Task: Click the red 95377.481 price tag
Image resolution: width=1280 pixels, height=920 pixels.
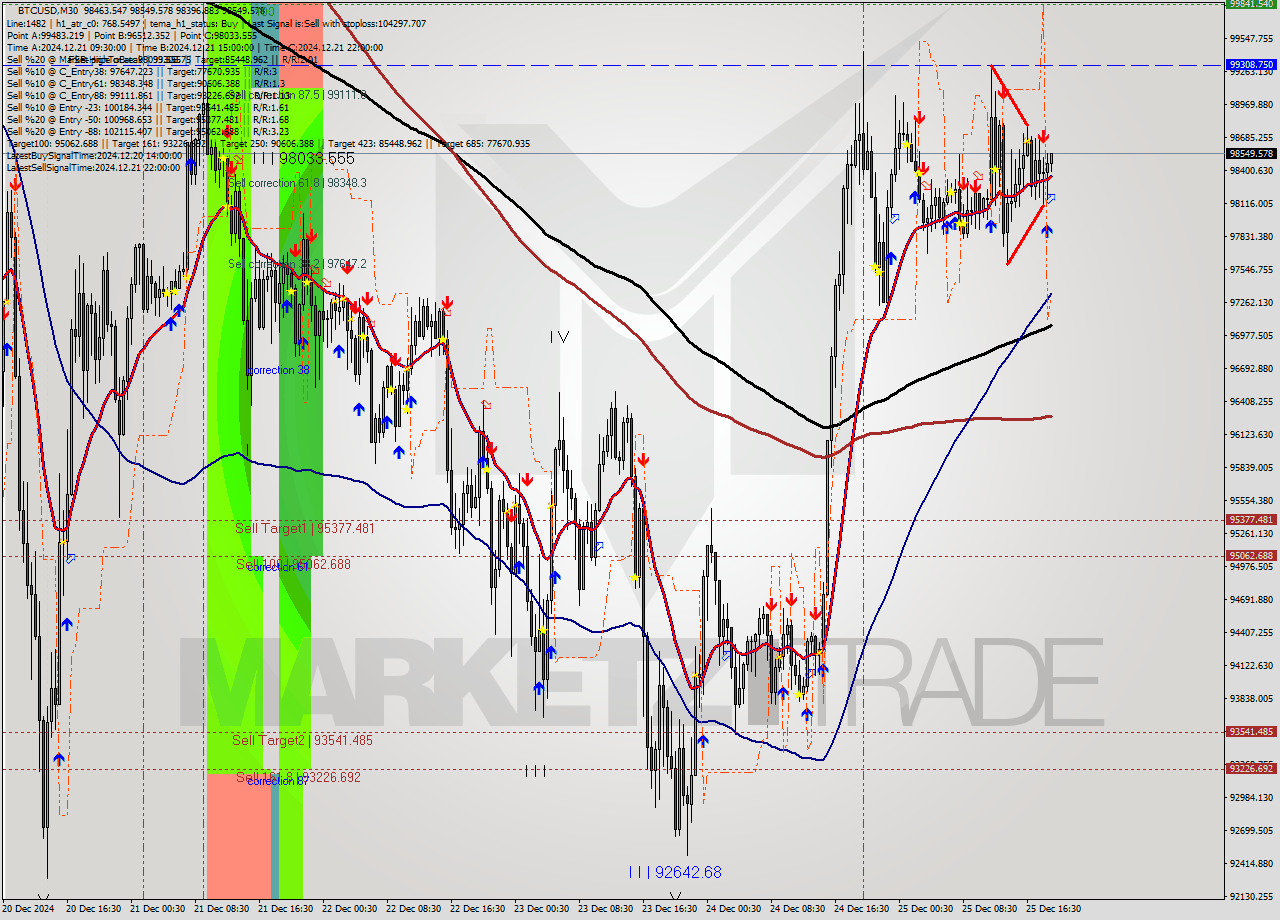Action: point(1251,519)
